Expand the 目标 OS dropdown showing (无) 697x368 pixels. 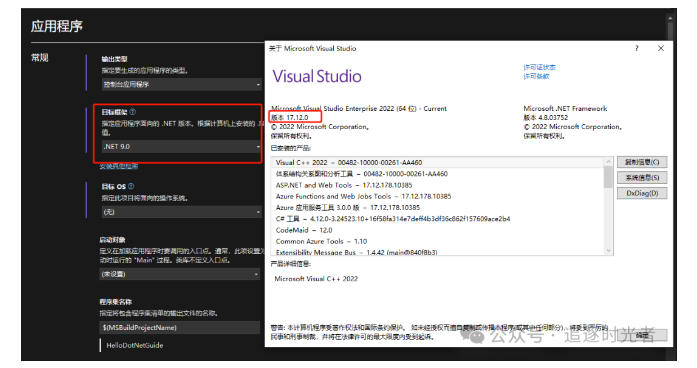(x=182, y=212)
